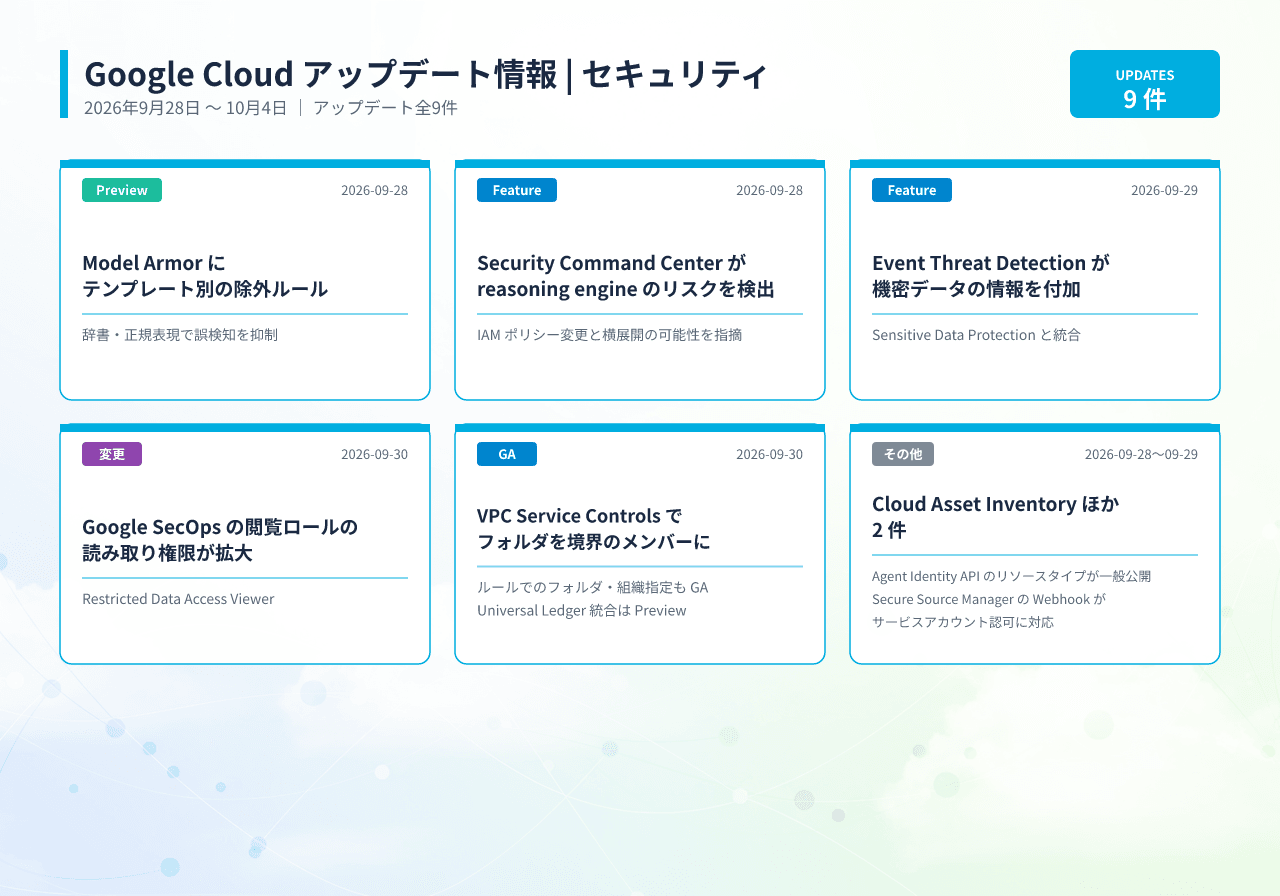Click the text IAM ポリシー変更と横展開の可能性を指摘
This screenshot has width=1280, height=896.
610,335
